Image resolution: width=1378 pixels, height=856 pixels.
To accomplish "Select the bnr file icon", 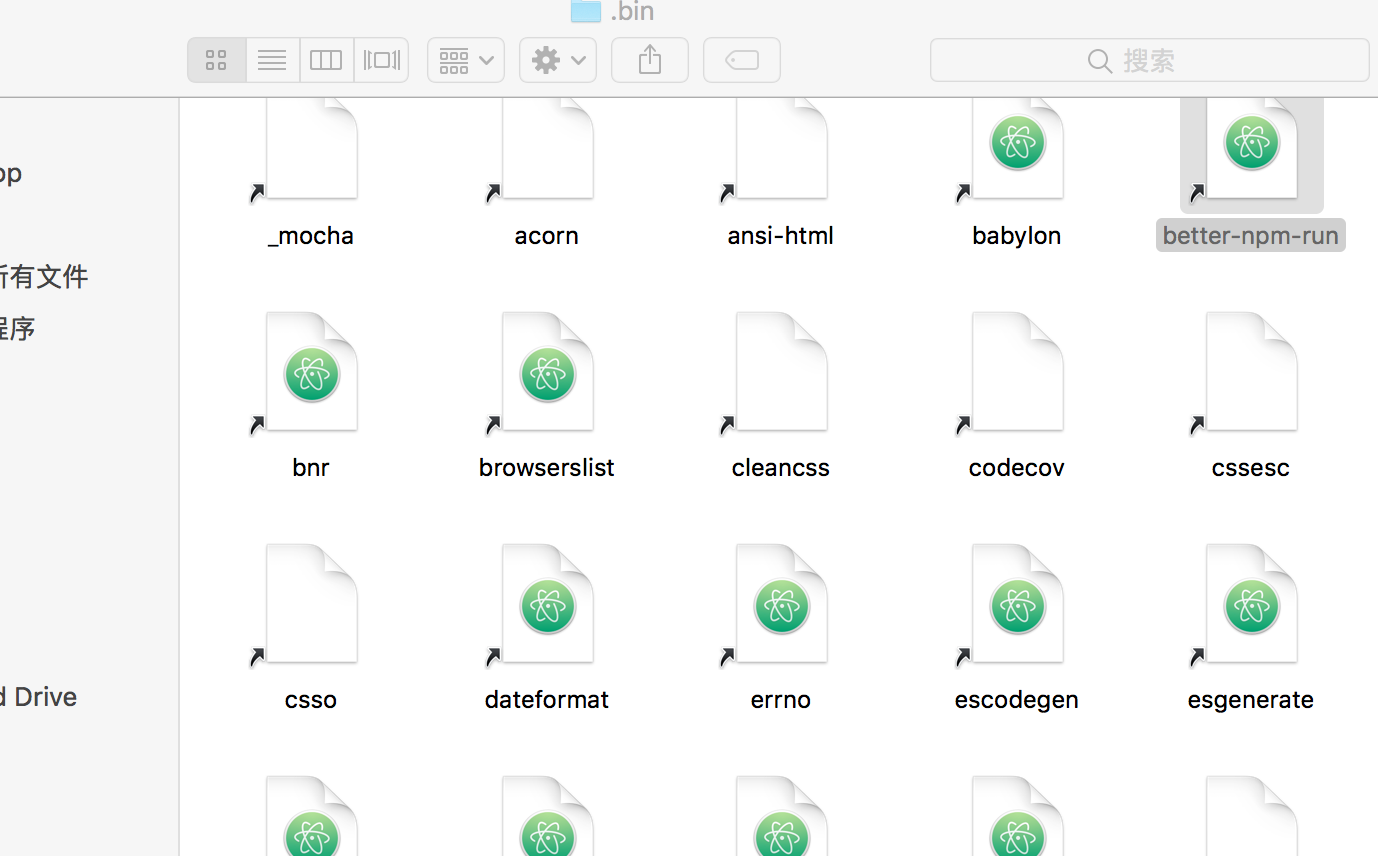I will click(311, 375).
